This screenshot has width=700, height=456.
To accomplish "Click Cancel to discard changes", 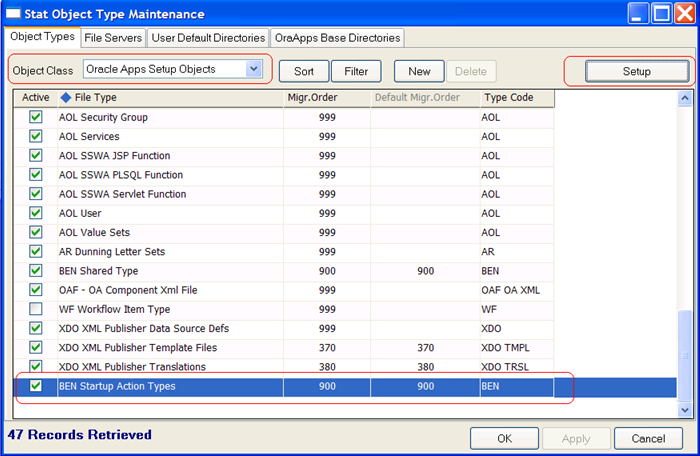I will click(647, 438).
